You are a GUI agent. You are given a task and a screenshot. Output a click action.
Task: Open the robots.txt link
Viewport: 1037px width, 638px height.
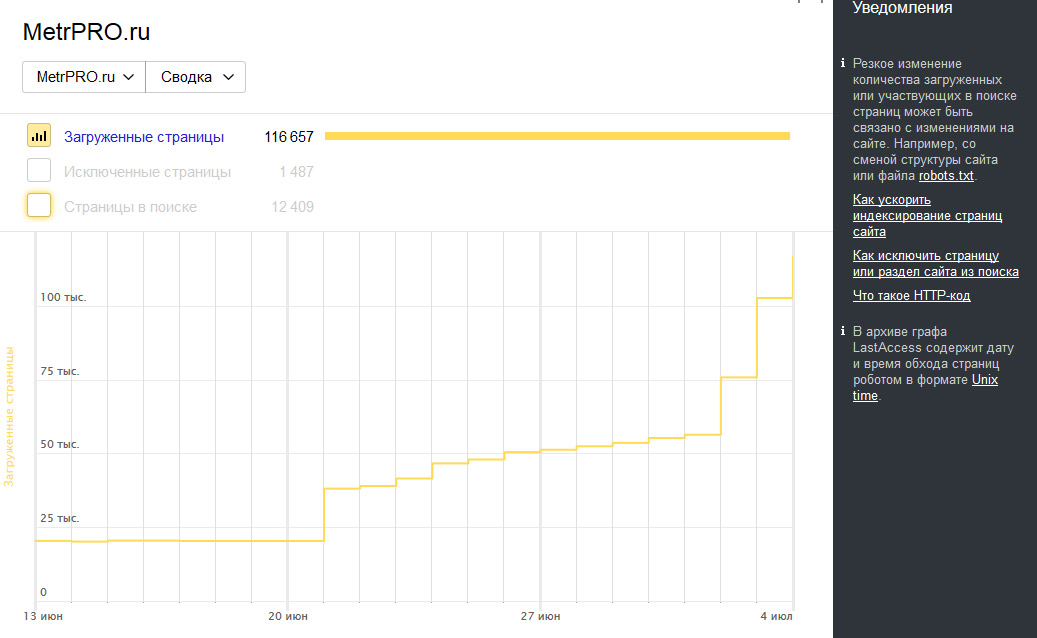tap(945, 176)
